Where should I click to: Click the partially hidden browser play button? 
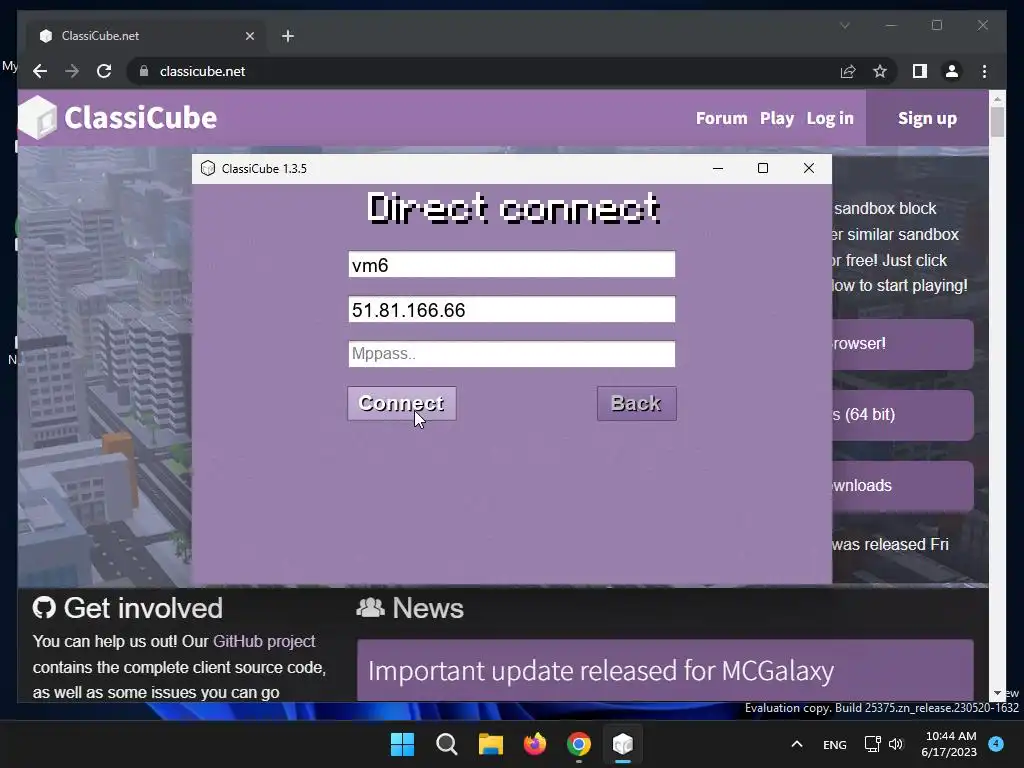(903, 344)
